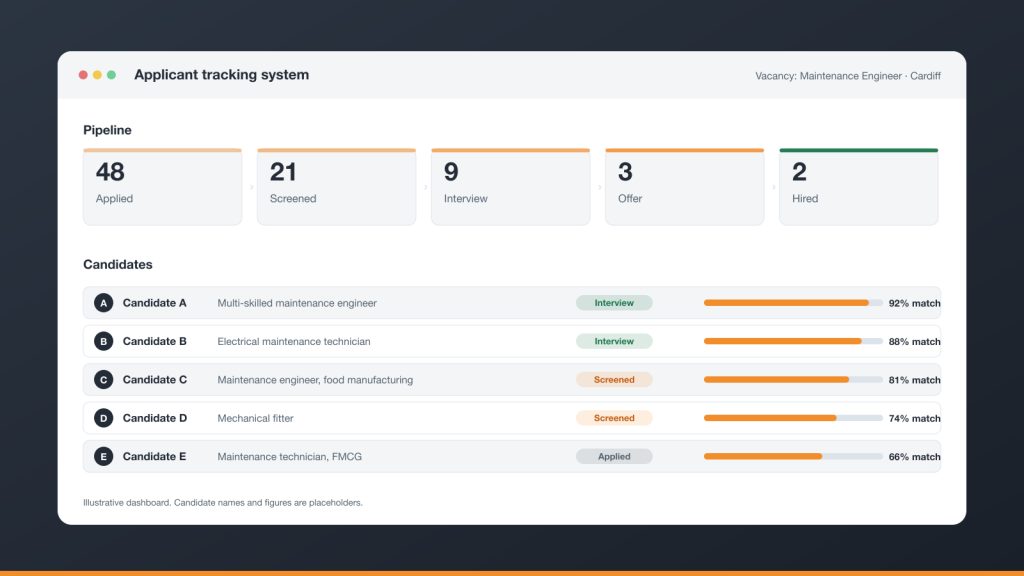1024x576 pixels.
Task: Click the 'Pipeline' section heading
Action: click(107, 130)
